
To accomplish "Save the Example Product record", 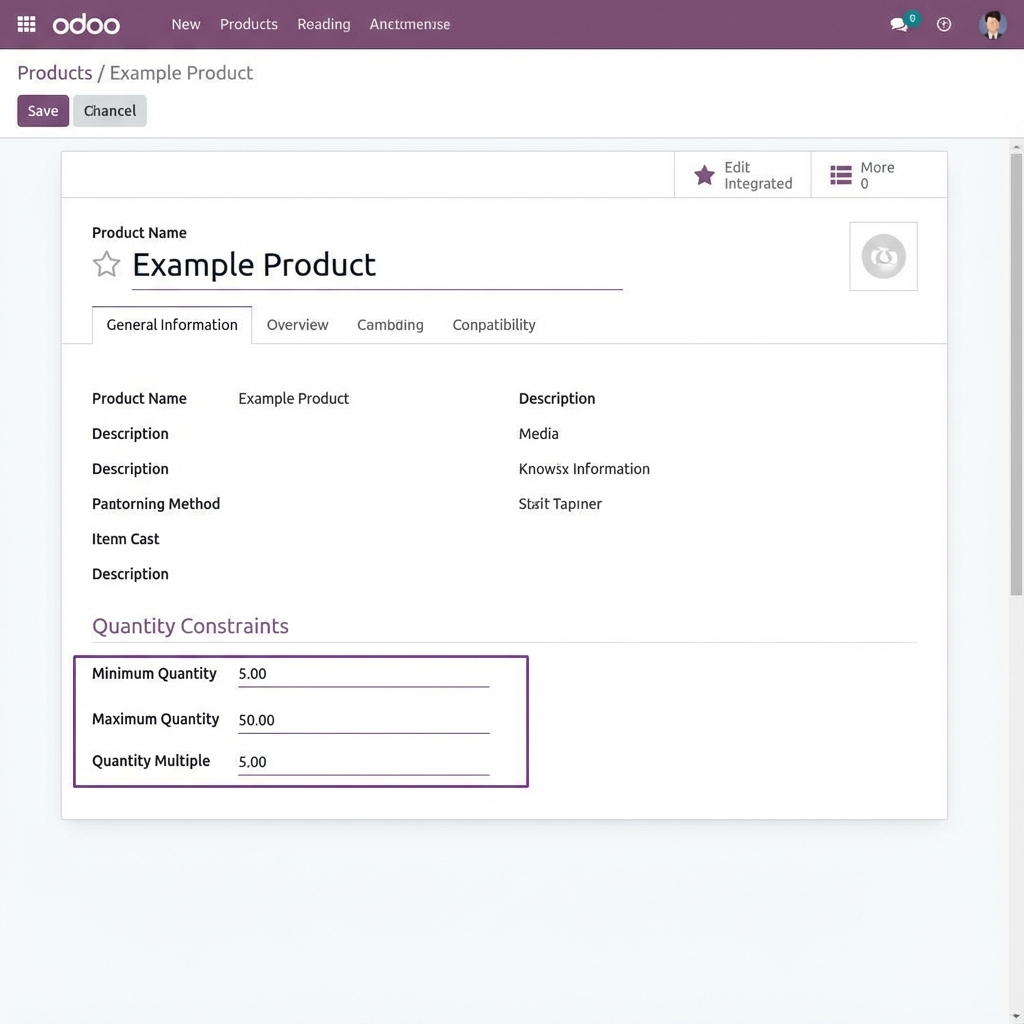I will pos(42,110).
